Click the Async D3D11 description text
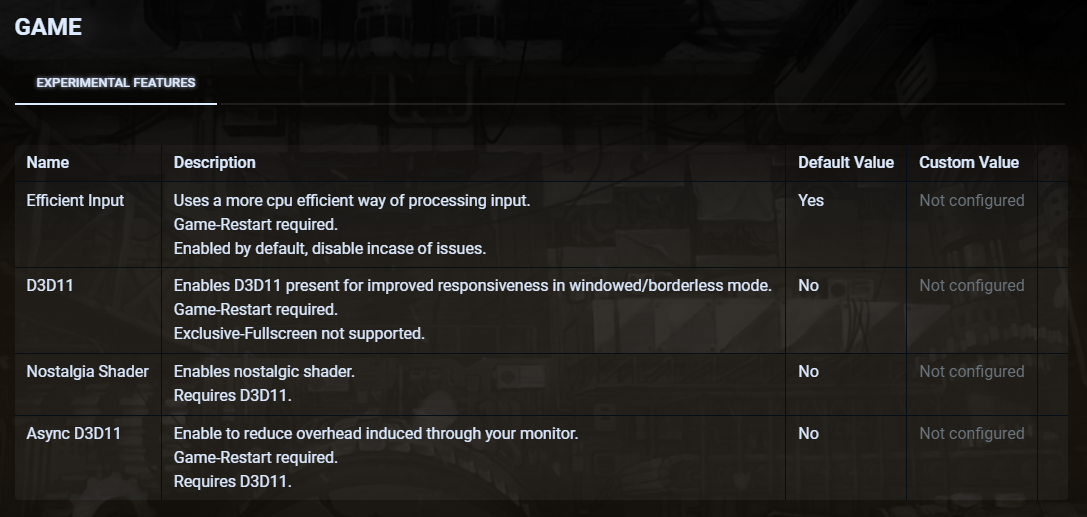 (375, 434)
